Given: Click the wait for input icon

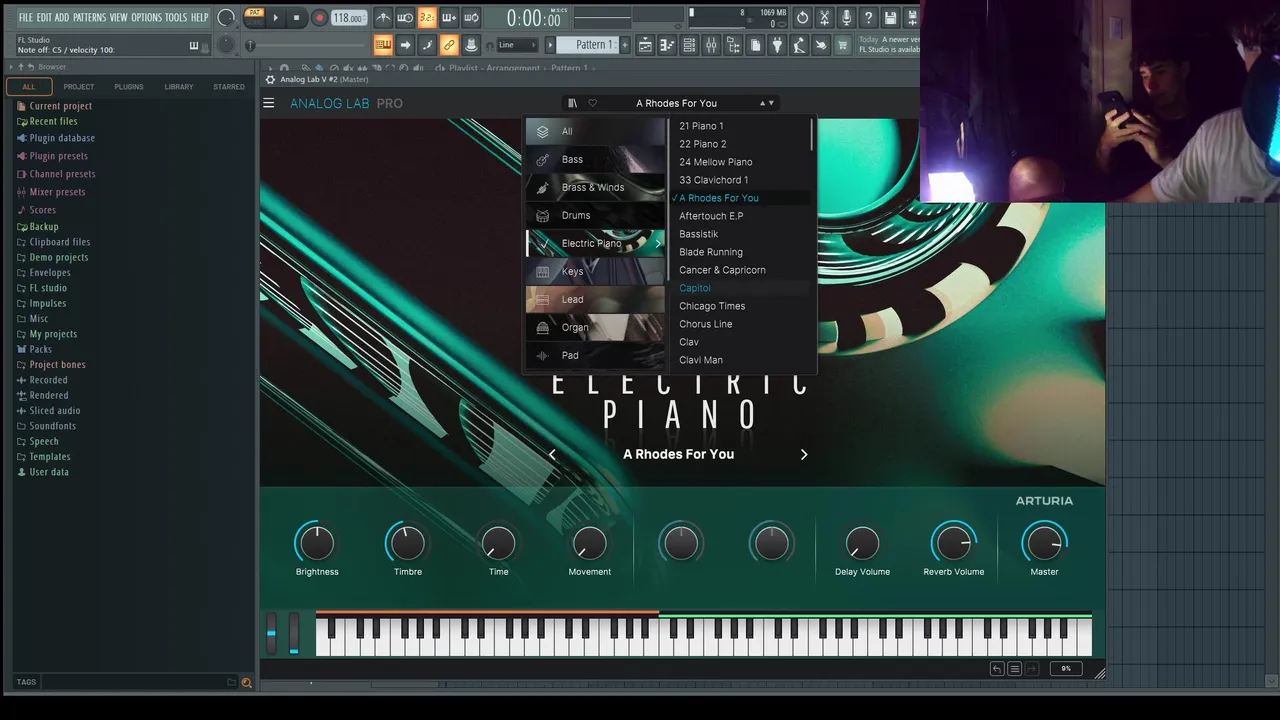Looking at the screenshot, I should pos(405,17).
